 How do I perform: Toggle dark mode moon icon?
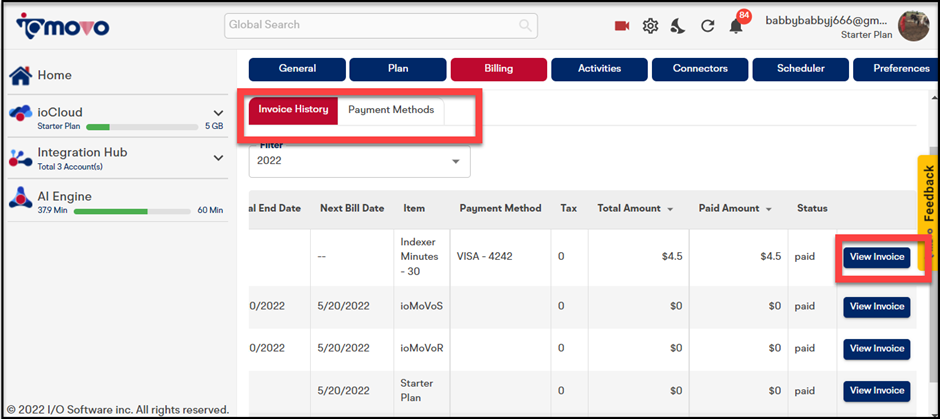click(x=678, y=26)
